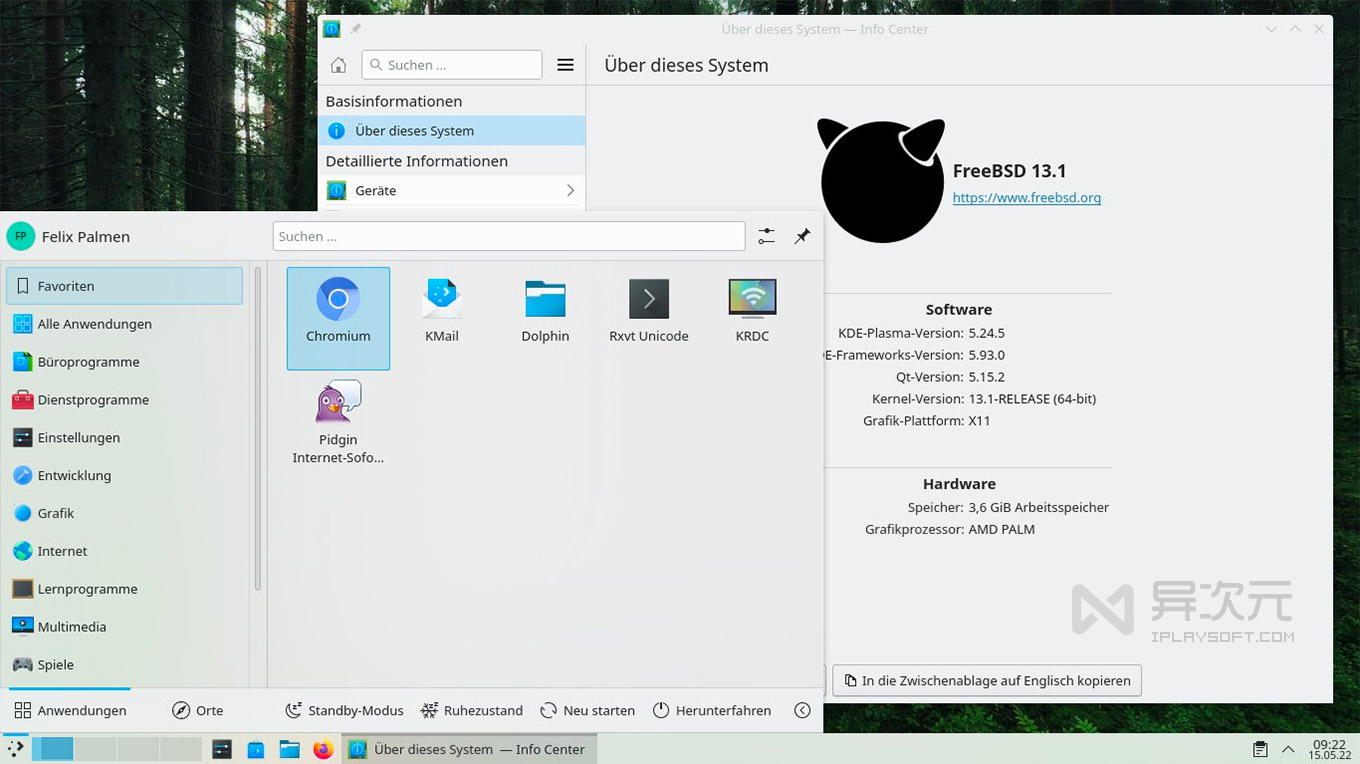Launch Chromium from the Favoriten grid
Screen dimensions: 1360x764
coord(338,318)
